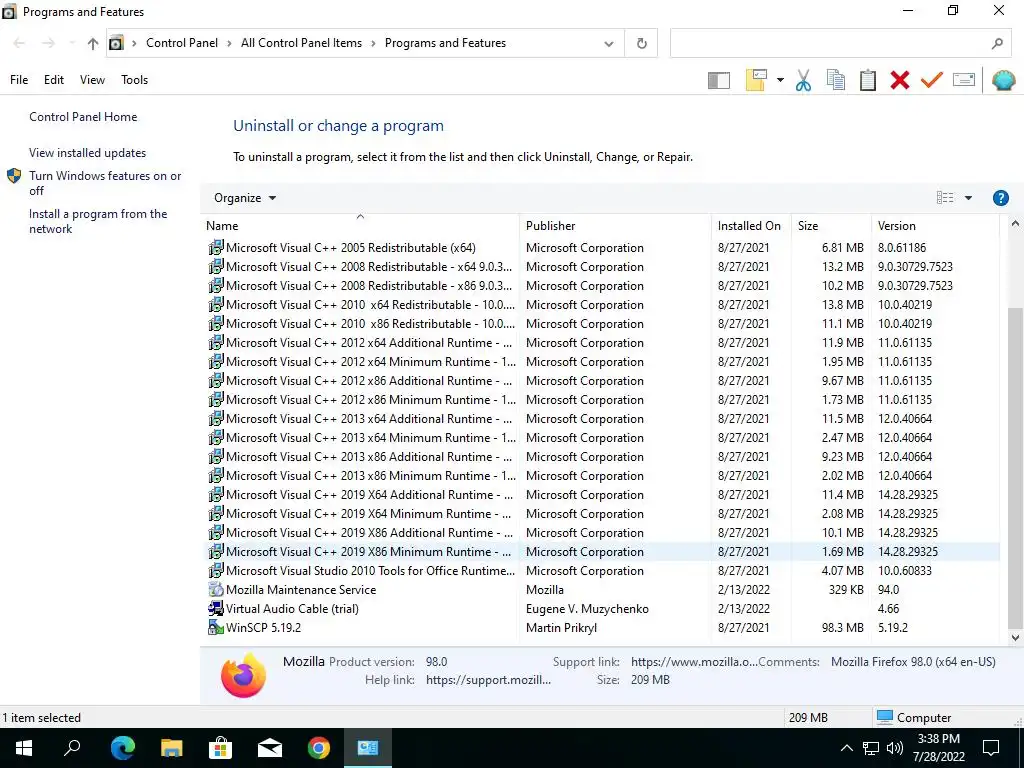Open Microsoft Store from the taskbar

220,748
